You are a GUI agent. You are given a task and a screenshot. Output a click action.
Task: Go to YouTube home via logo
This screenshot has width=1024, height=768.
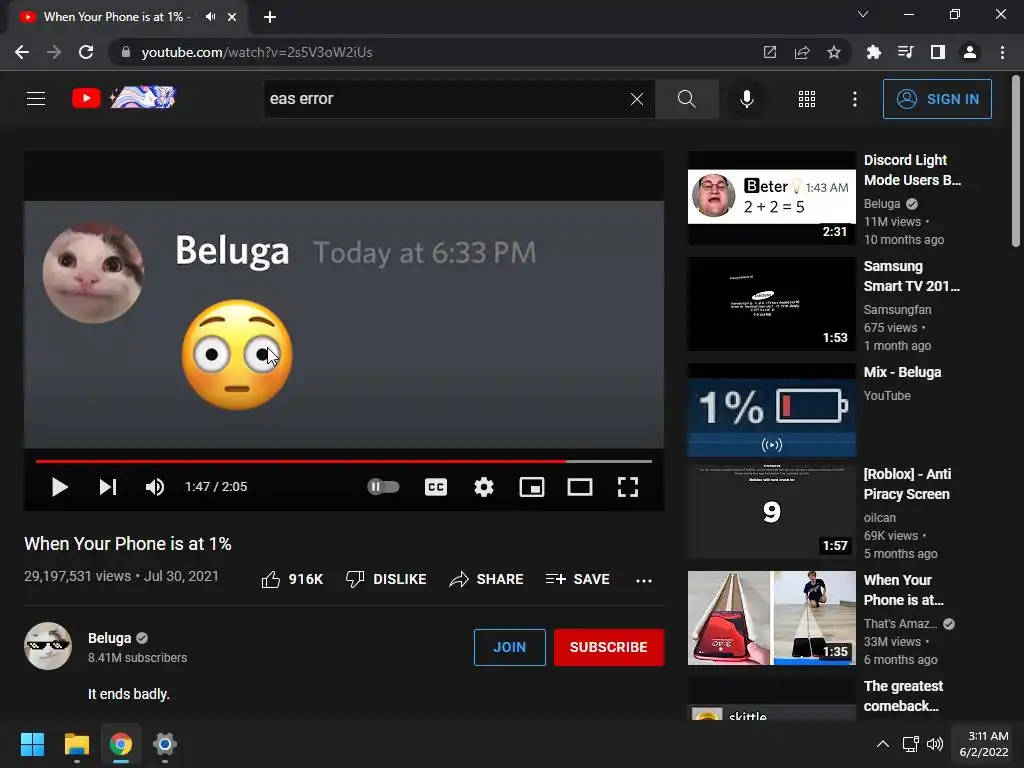pos(124,98)
